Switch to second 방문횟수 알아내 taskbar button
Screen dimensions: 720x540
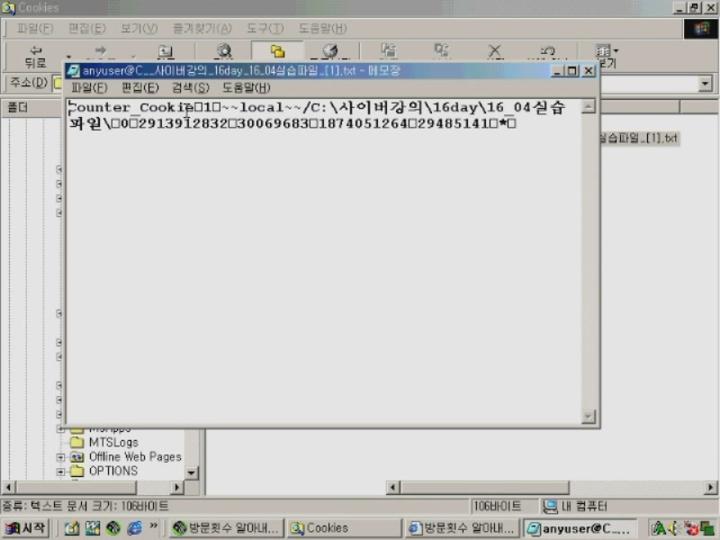point(462,529)
